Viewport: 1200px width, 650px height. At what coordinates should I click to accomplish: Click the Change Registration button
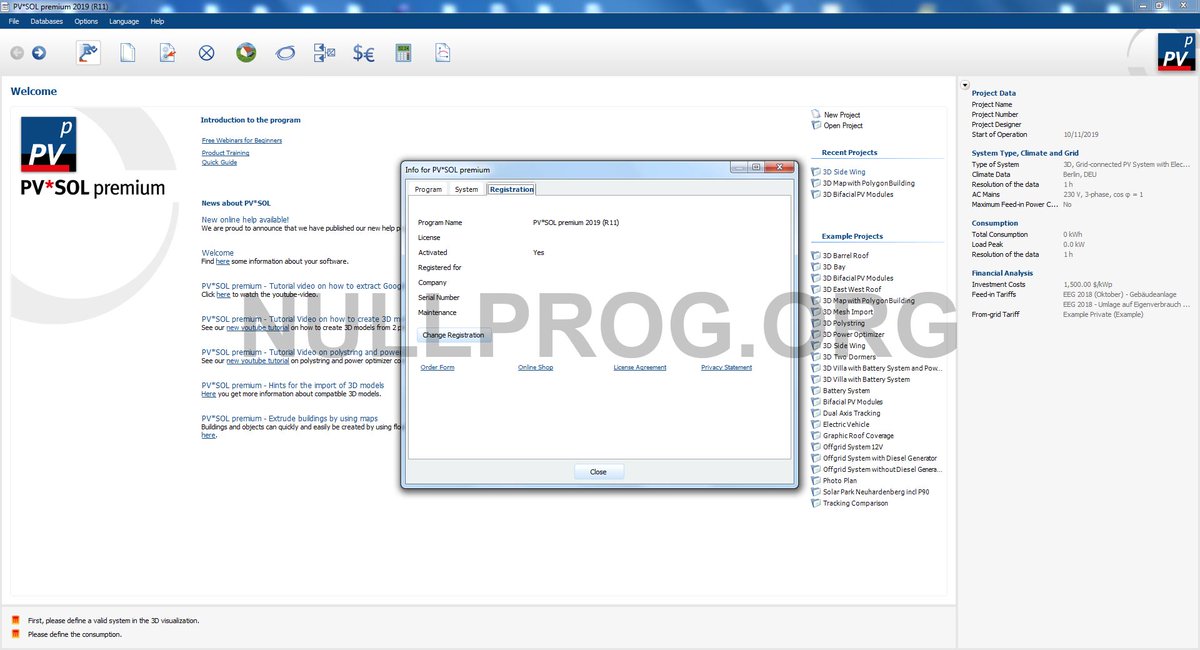453,335
